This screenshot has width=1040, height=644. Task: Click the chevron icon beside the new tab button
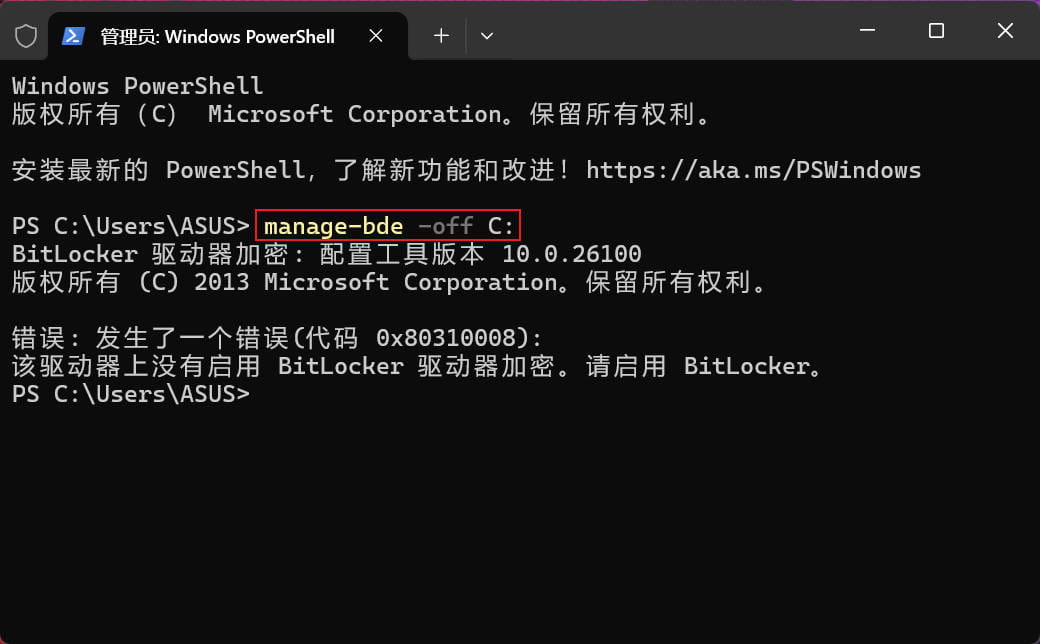click(487, 36)
